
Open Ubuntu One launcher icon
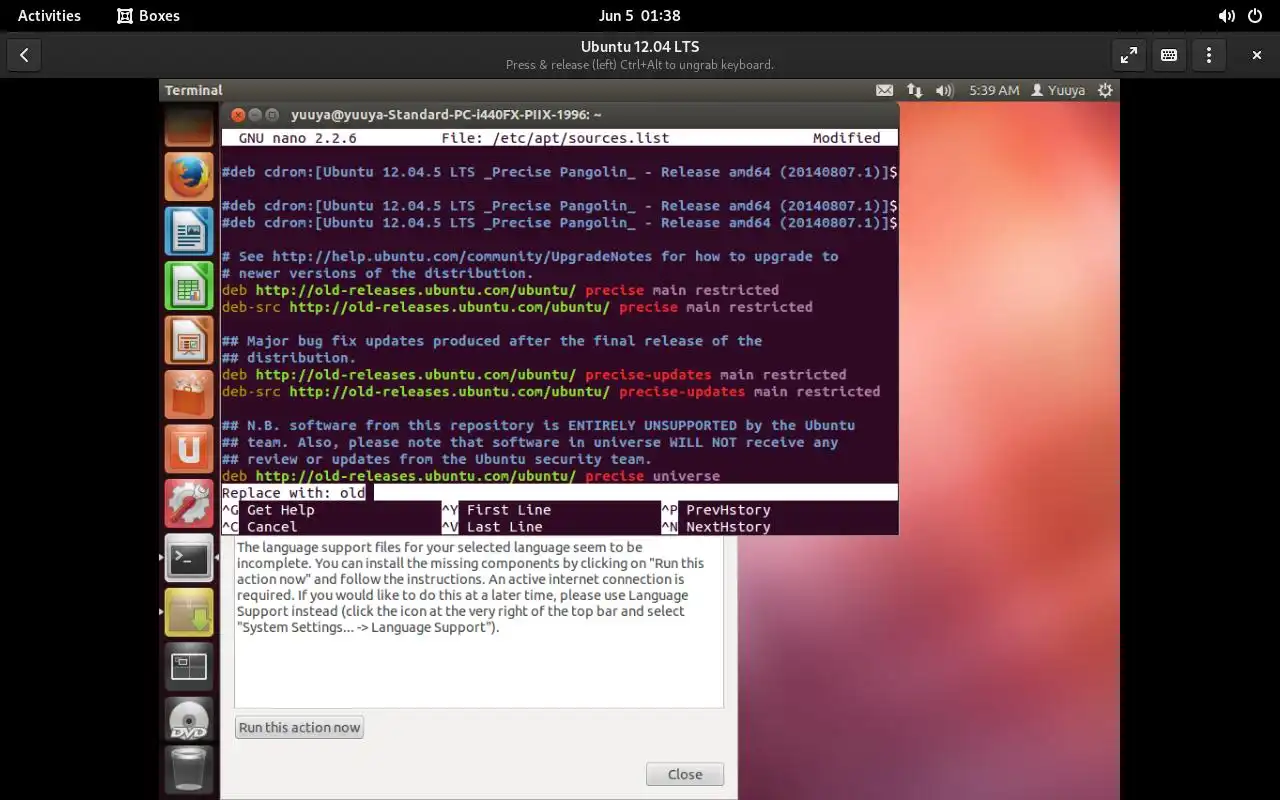click(x=189, y=449)
